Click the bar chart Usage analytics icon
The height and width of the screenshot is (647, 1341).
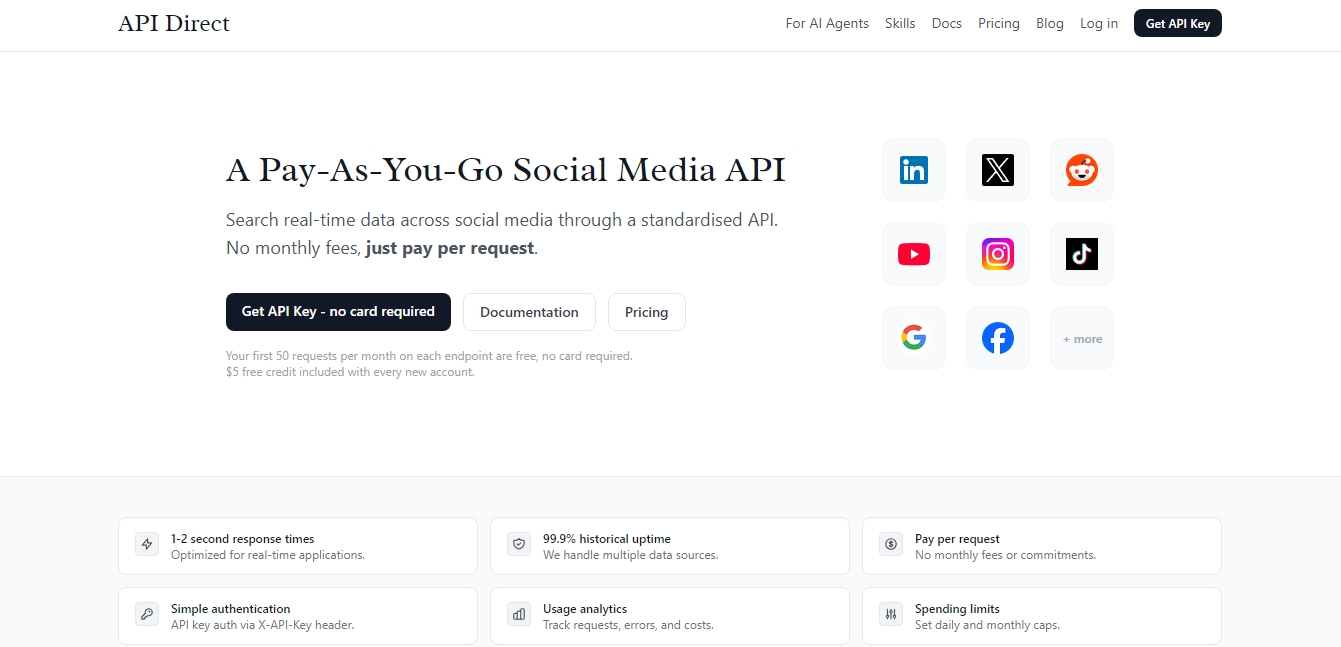coord(519,615)
